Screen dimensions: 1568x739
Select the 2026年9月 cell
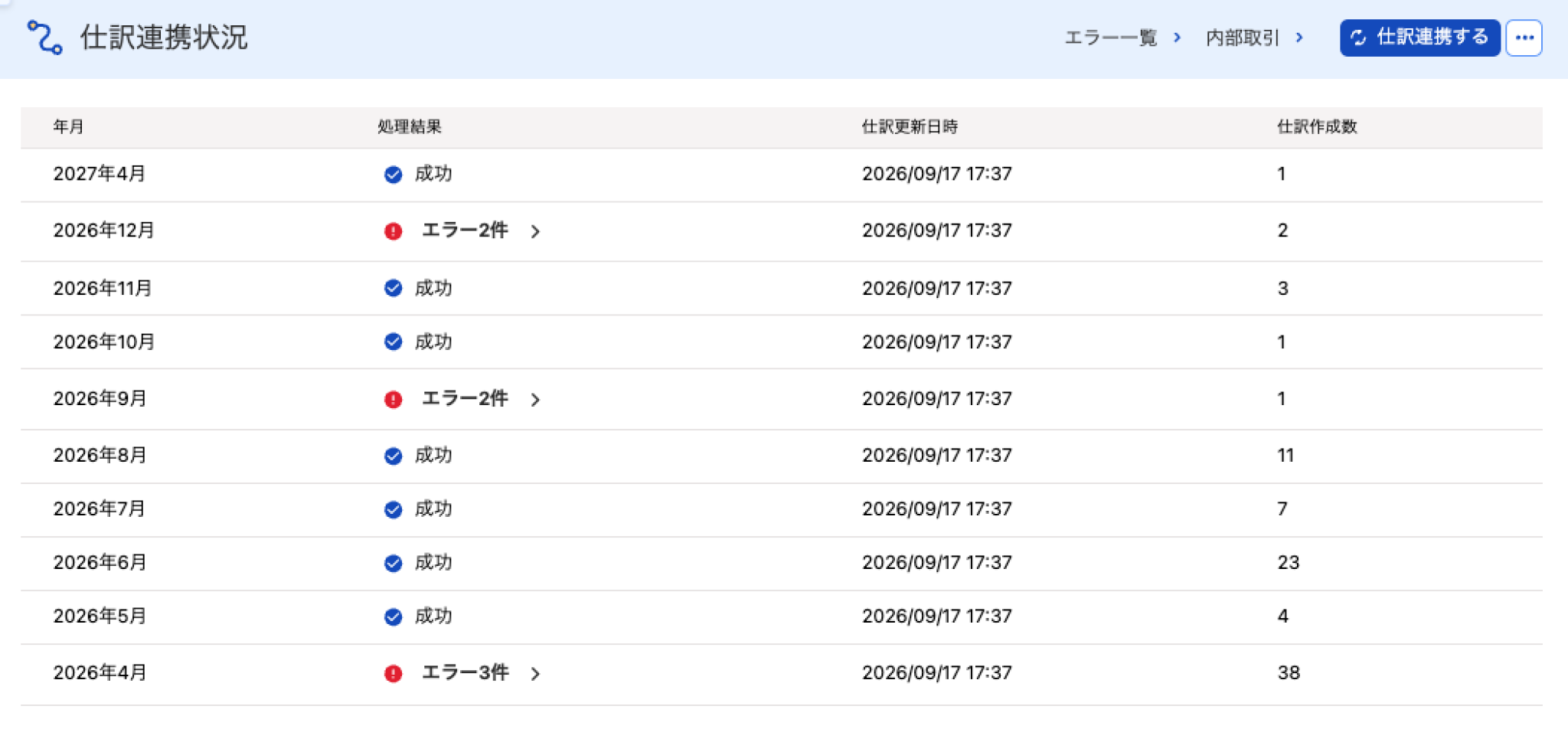(x=100, y=399)
